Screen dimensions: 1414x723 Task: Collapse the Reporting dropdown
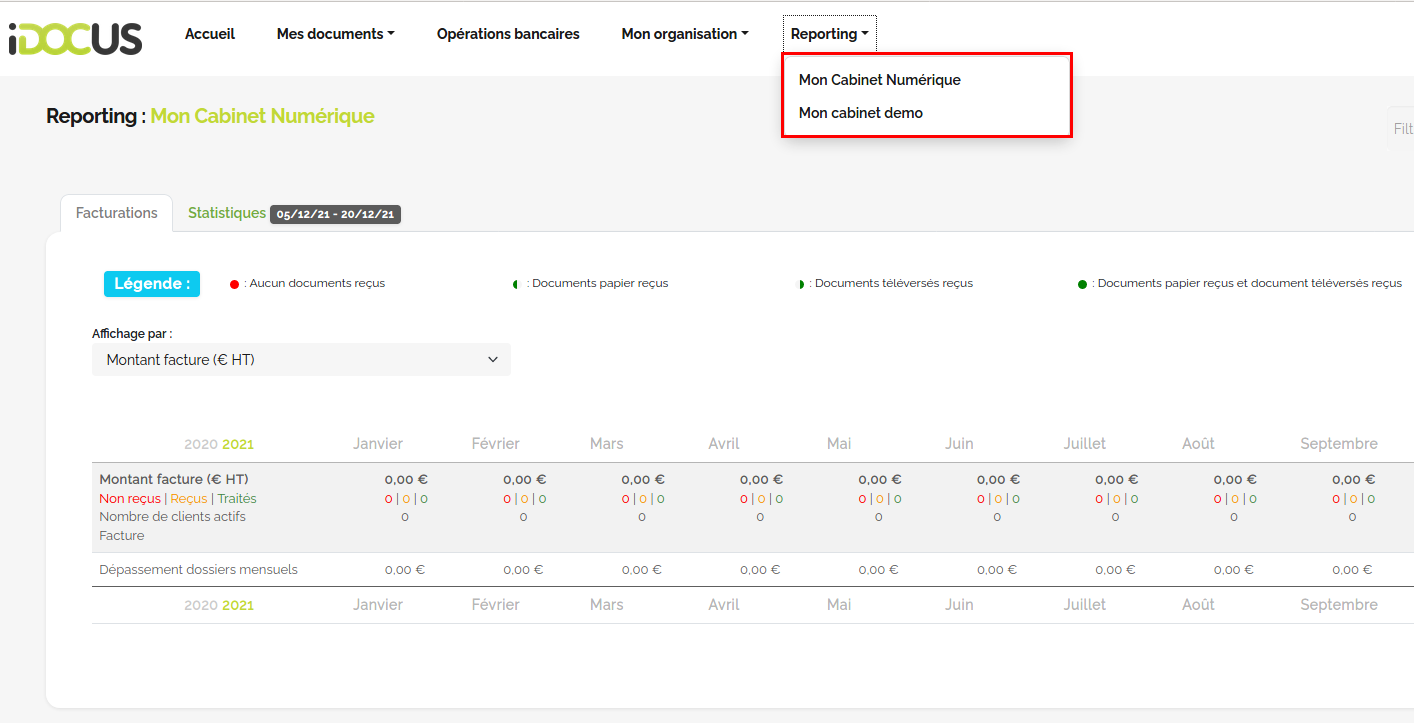pos(829,34)
